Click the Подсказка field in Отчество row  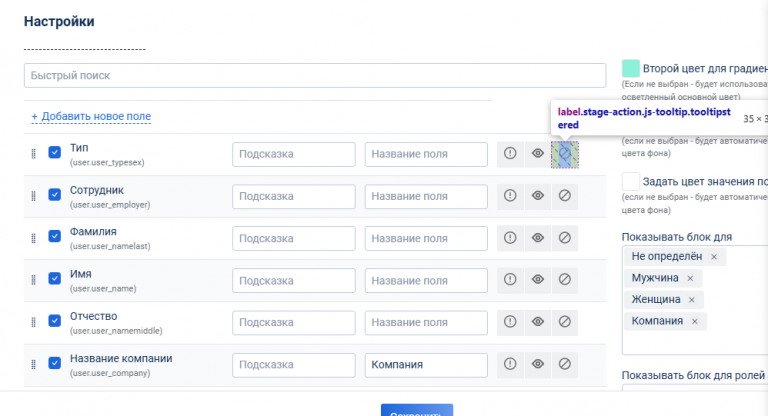(x=294, y=322)
